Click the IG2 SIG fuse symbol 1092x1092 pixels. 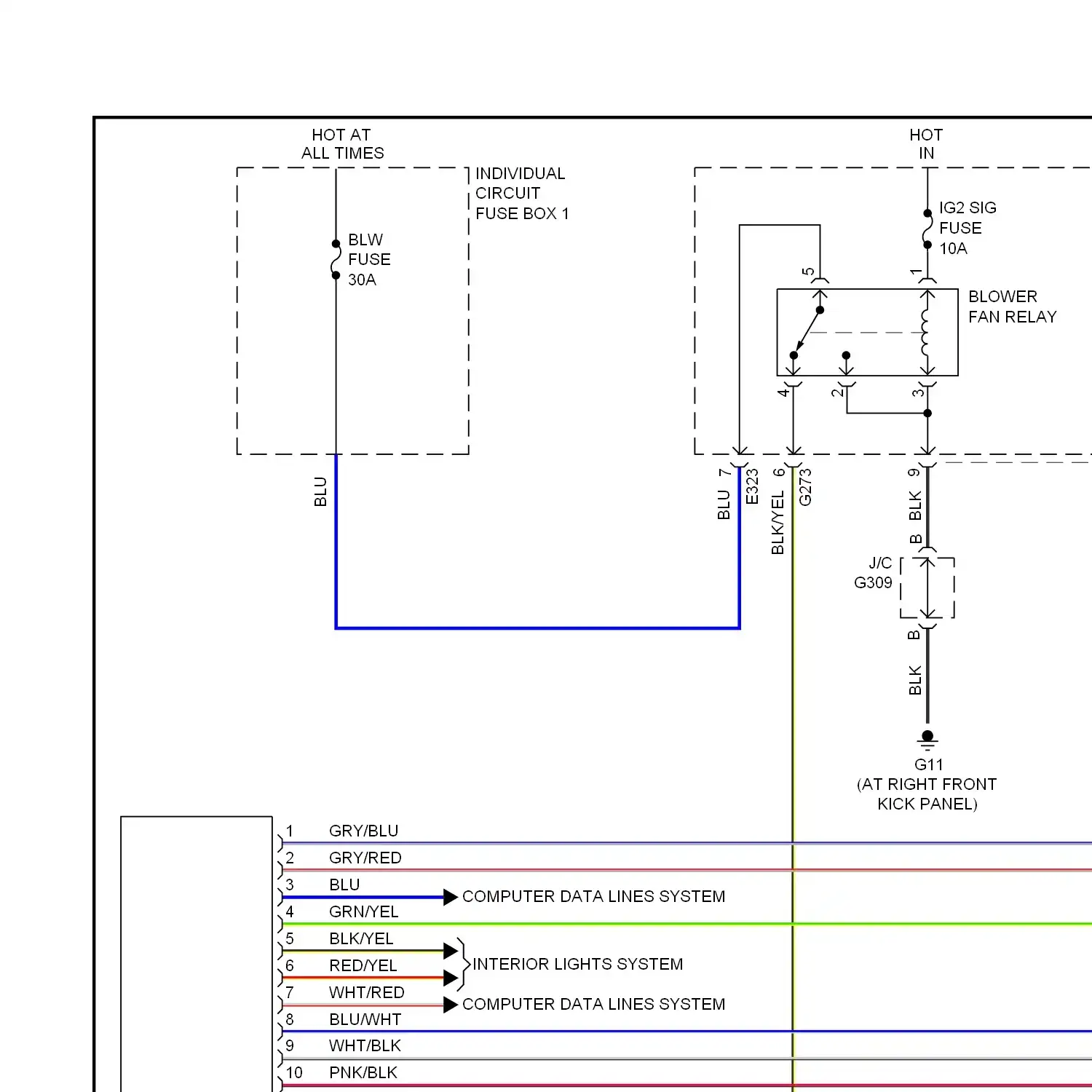coord(927,229)
